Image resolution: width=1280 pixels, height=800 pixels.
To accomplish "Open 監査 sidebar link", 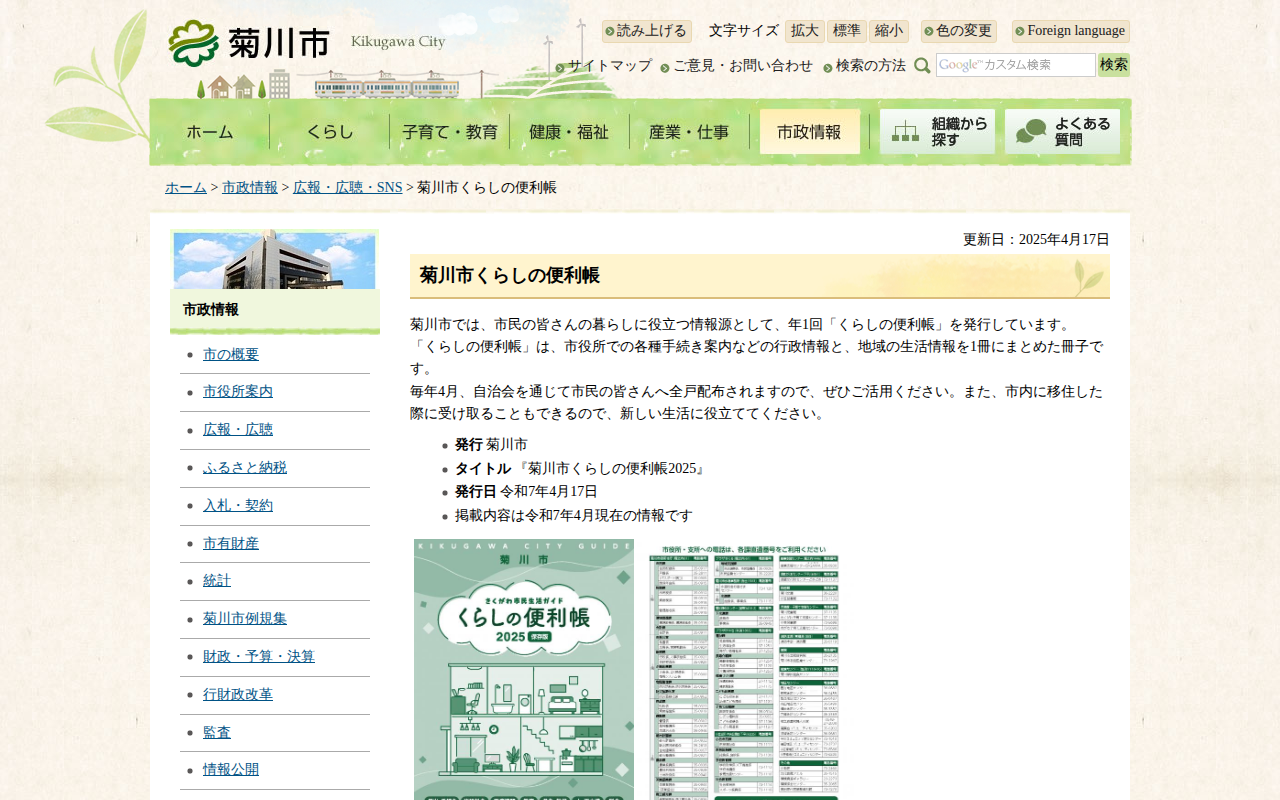I will click(x=217, y=733).
